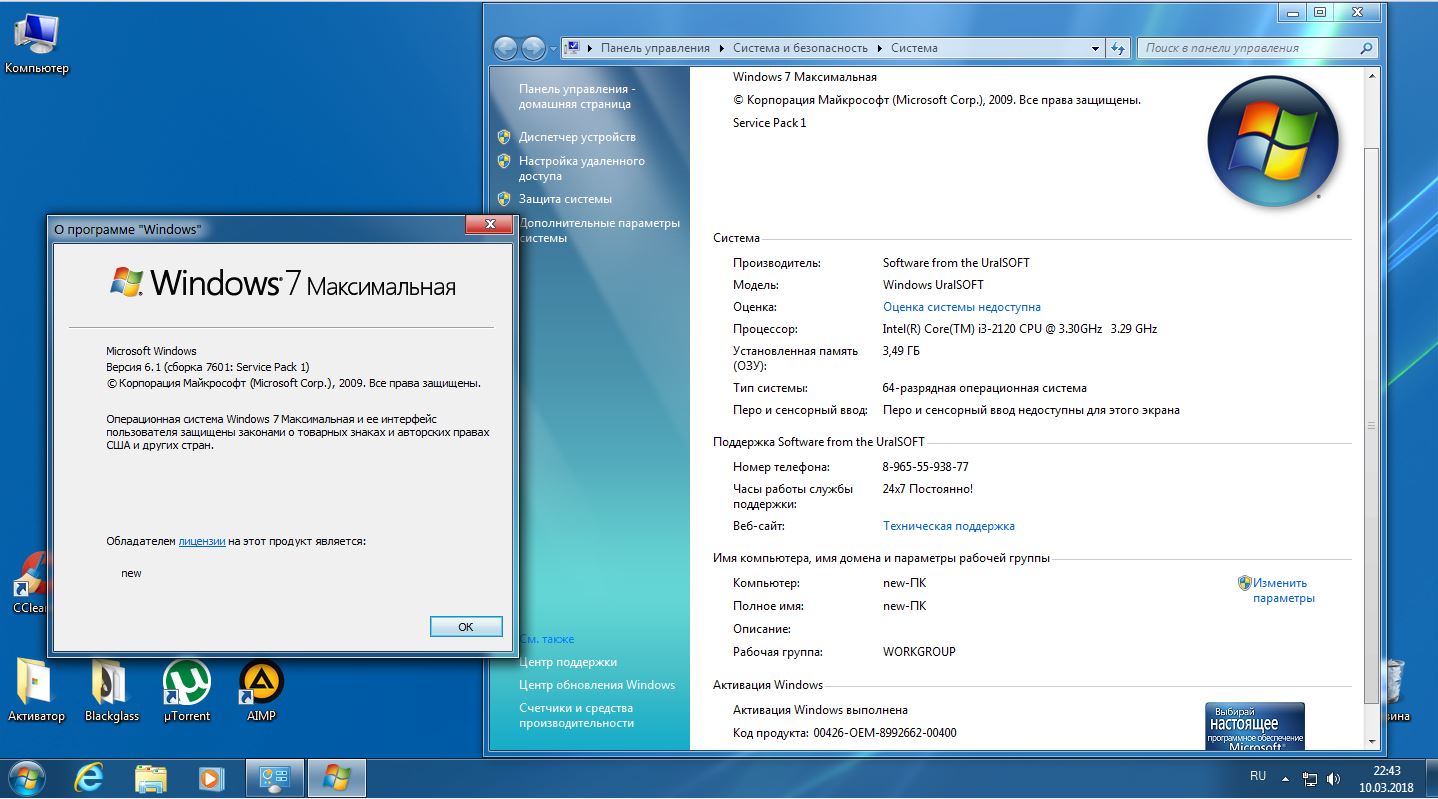
Task: Click the RU language indicator
Action: click(1258, 776)
